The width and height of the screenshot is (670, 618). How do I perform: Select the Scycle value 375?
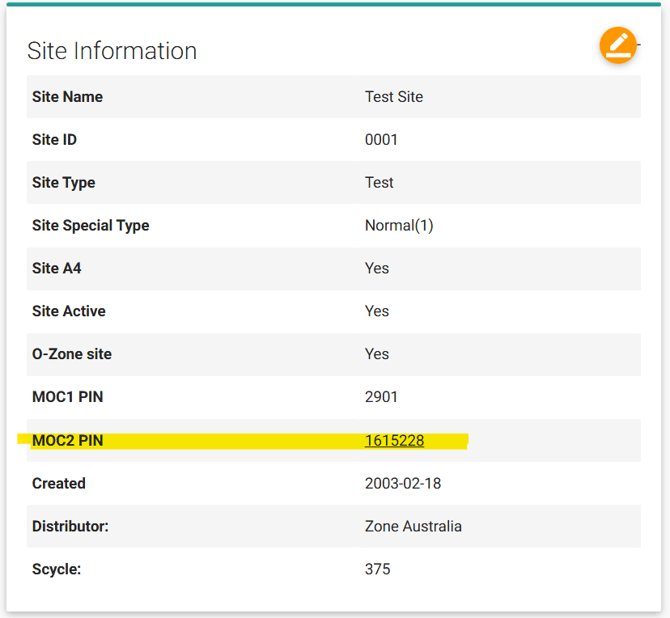point(377,569)
